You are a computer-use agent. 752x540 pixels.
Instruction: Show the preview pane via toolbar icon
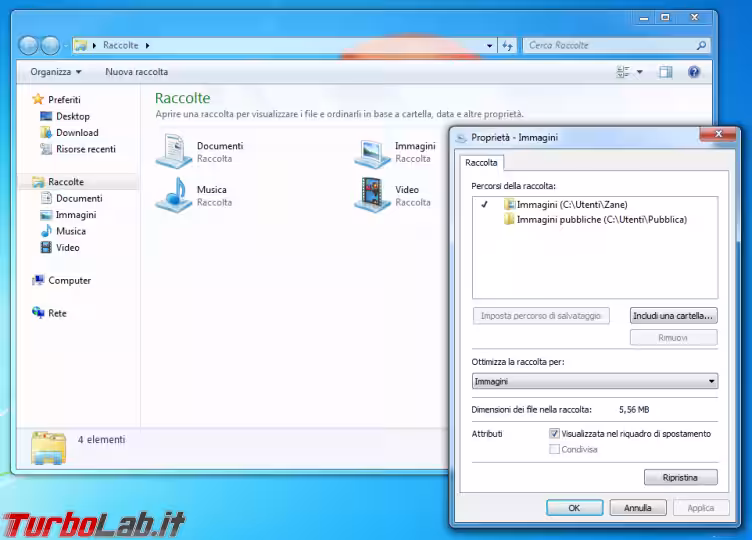click(666, 72)
